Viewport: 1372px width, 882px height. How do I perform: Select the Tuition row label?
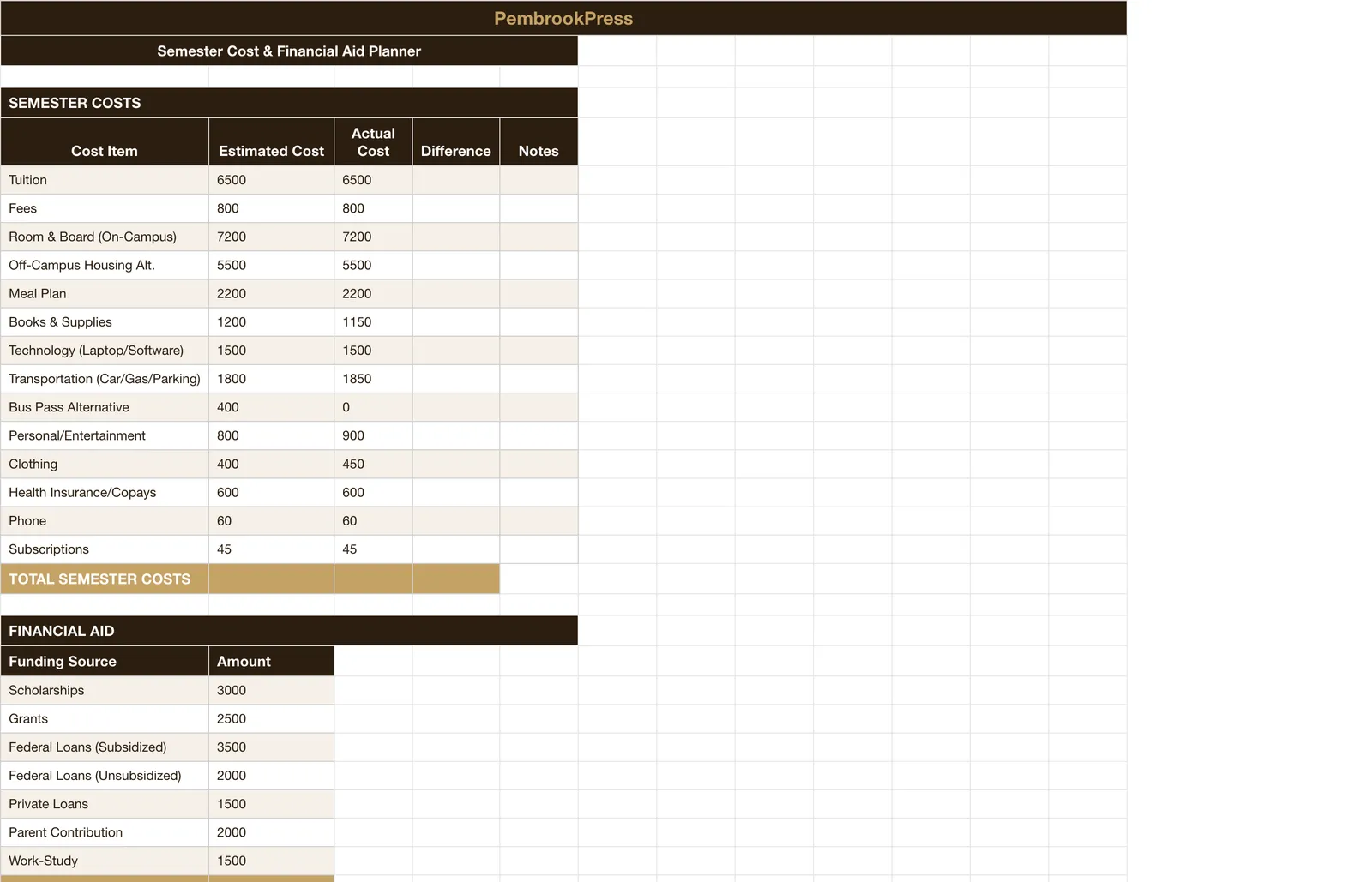click(x=105, y=180)
